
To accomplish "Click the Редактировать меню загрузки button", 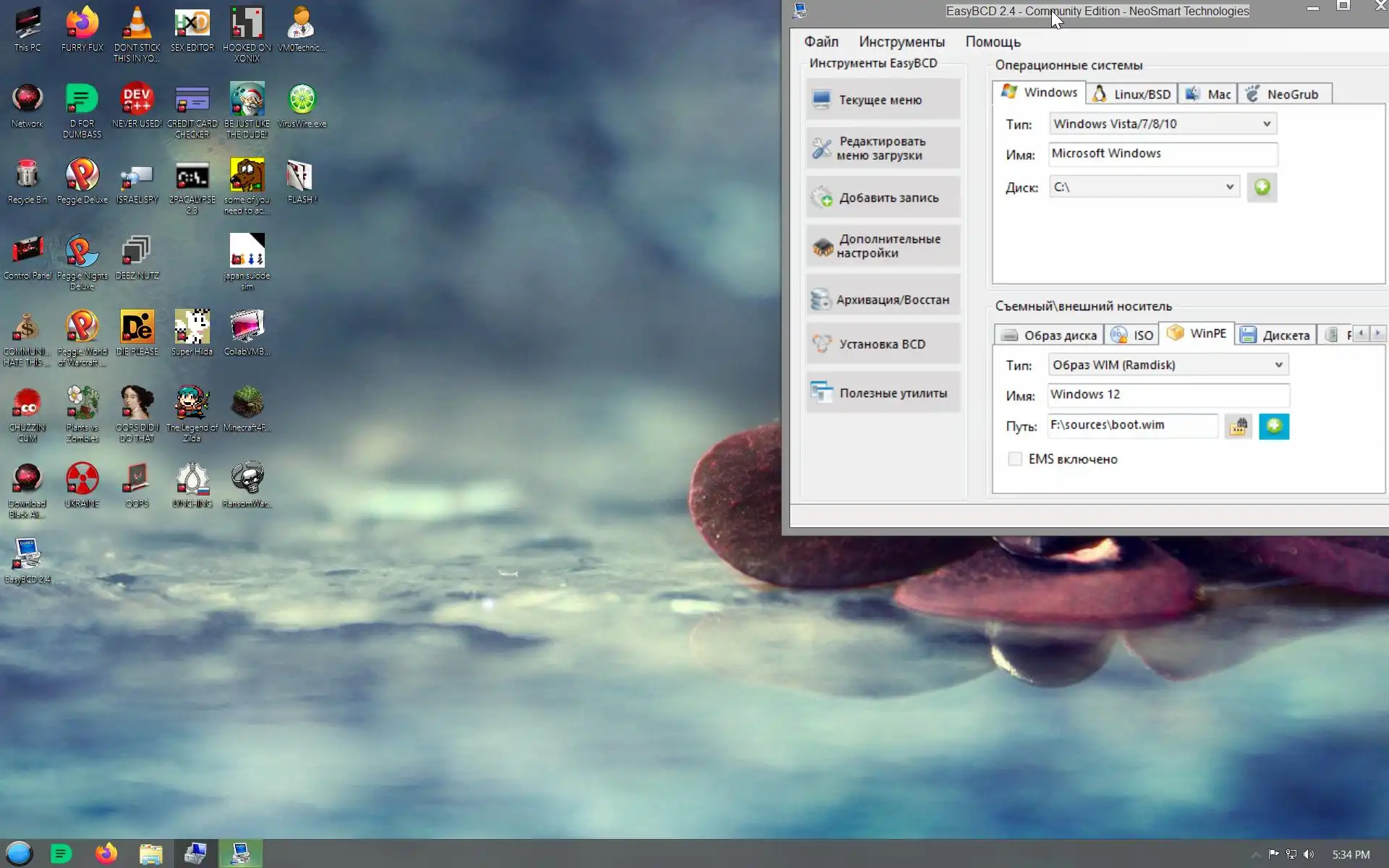I will (x=883, y=148).
